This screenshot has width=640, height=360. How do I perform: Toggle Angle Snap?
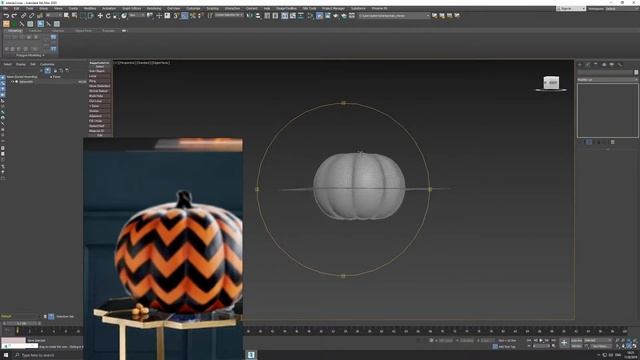184,16
